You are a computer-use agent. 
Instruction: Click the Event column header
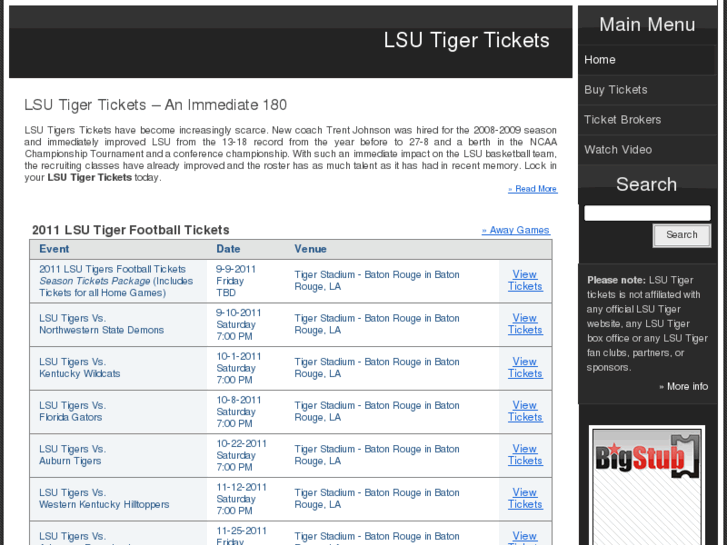click(54, 249)
